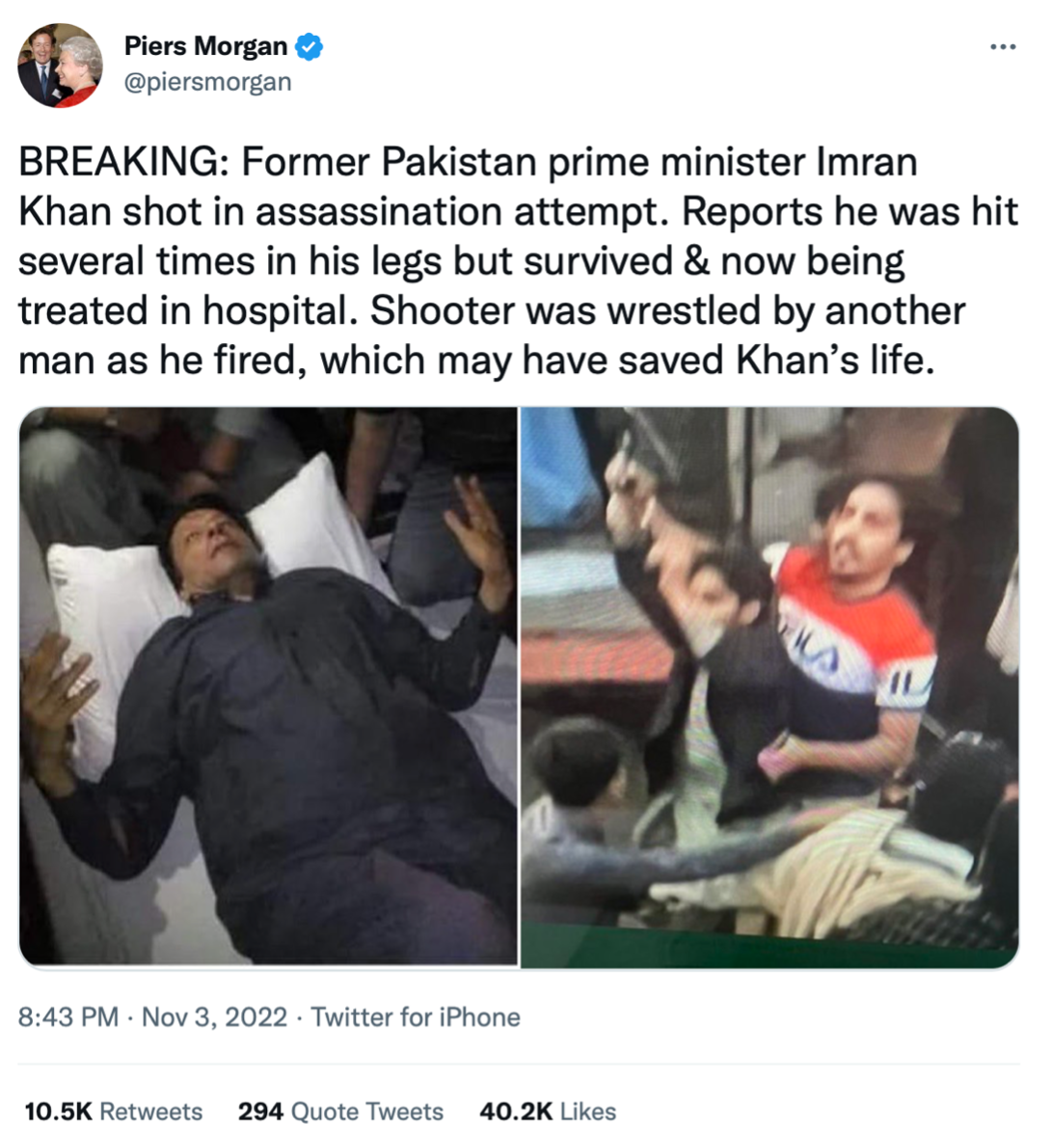
Task: Click the Piers Morgan display name
Action: tap(206, 46)
